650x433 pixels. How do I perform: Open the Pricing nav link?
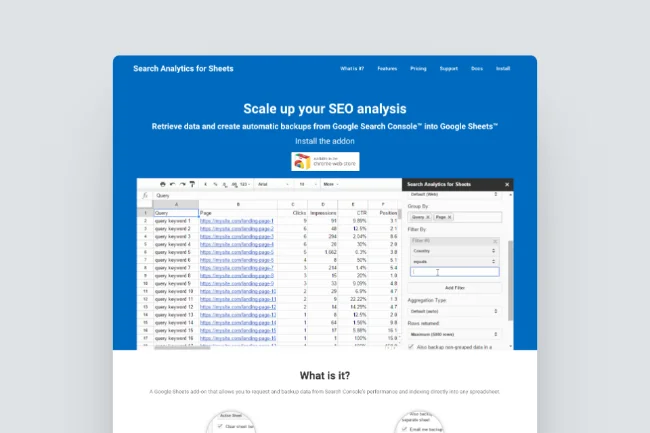[418, 69]
